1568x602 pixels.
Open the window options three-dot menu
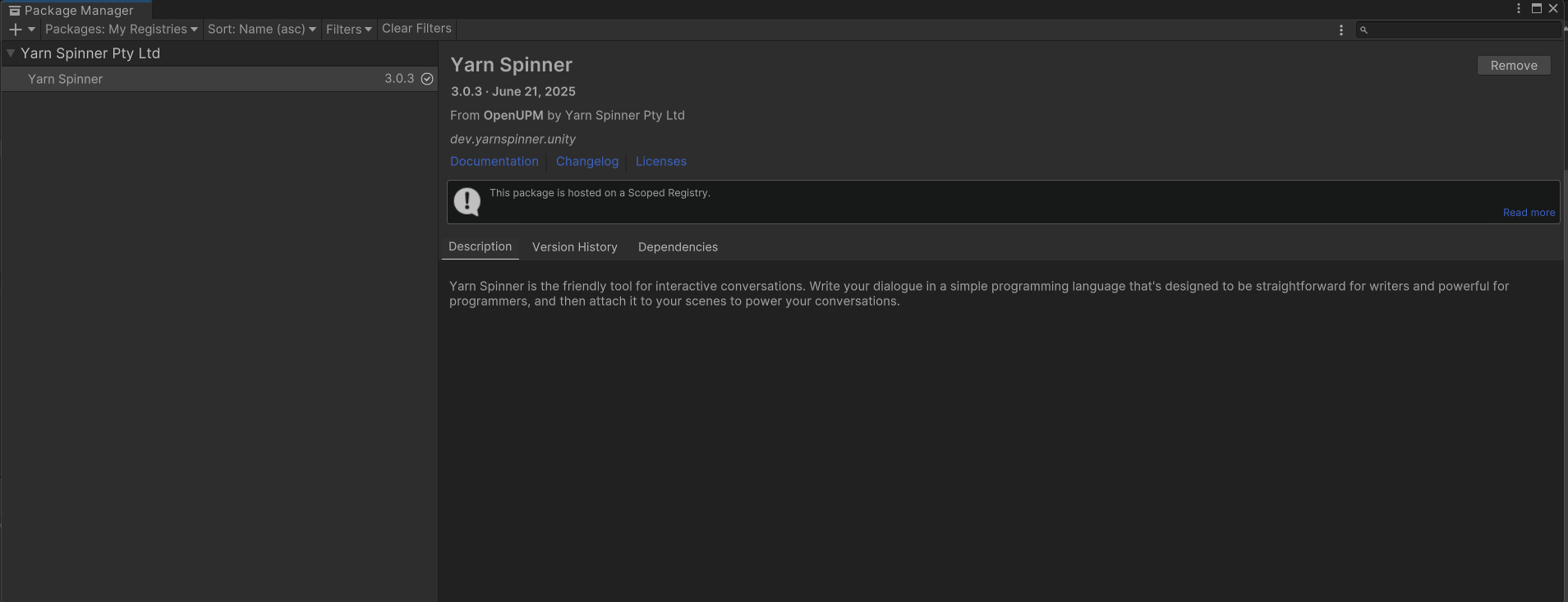click(1519, 8)
